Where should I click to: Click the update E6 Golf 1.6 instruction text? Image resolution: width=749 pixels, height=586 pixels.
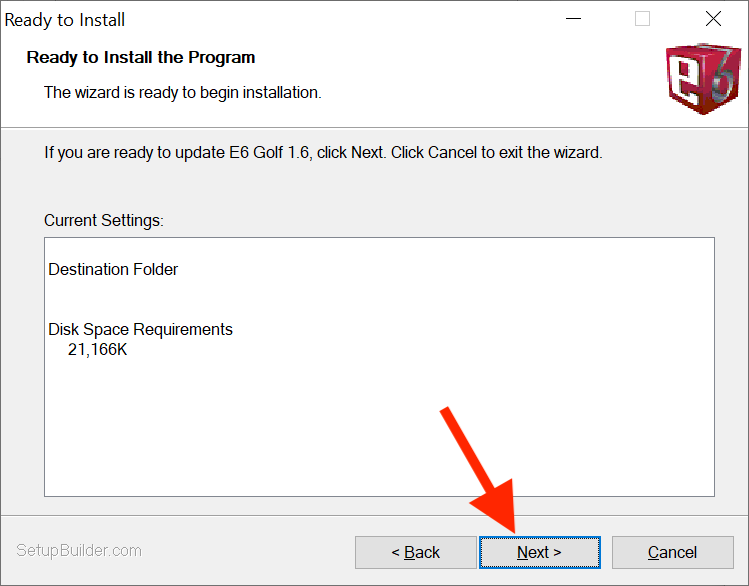[323, 152]
